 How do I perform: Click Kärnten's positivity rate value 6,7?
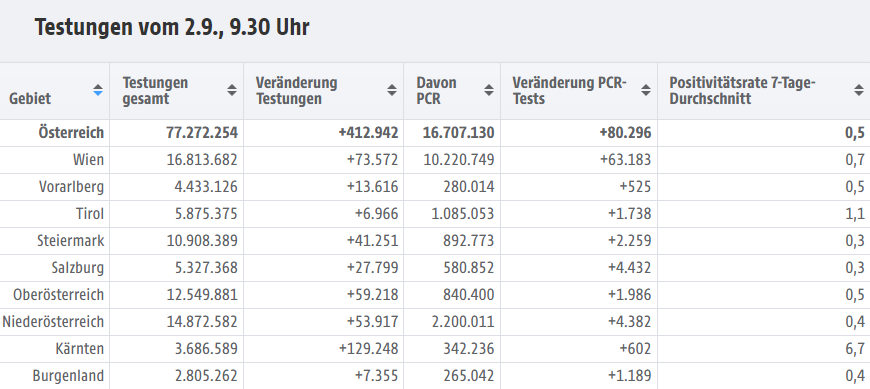855,349
